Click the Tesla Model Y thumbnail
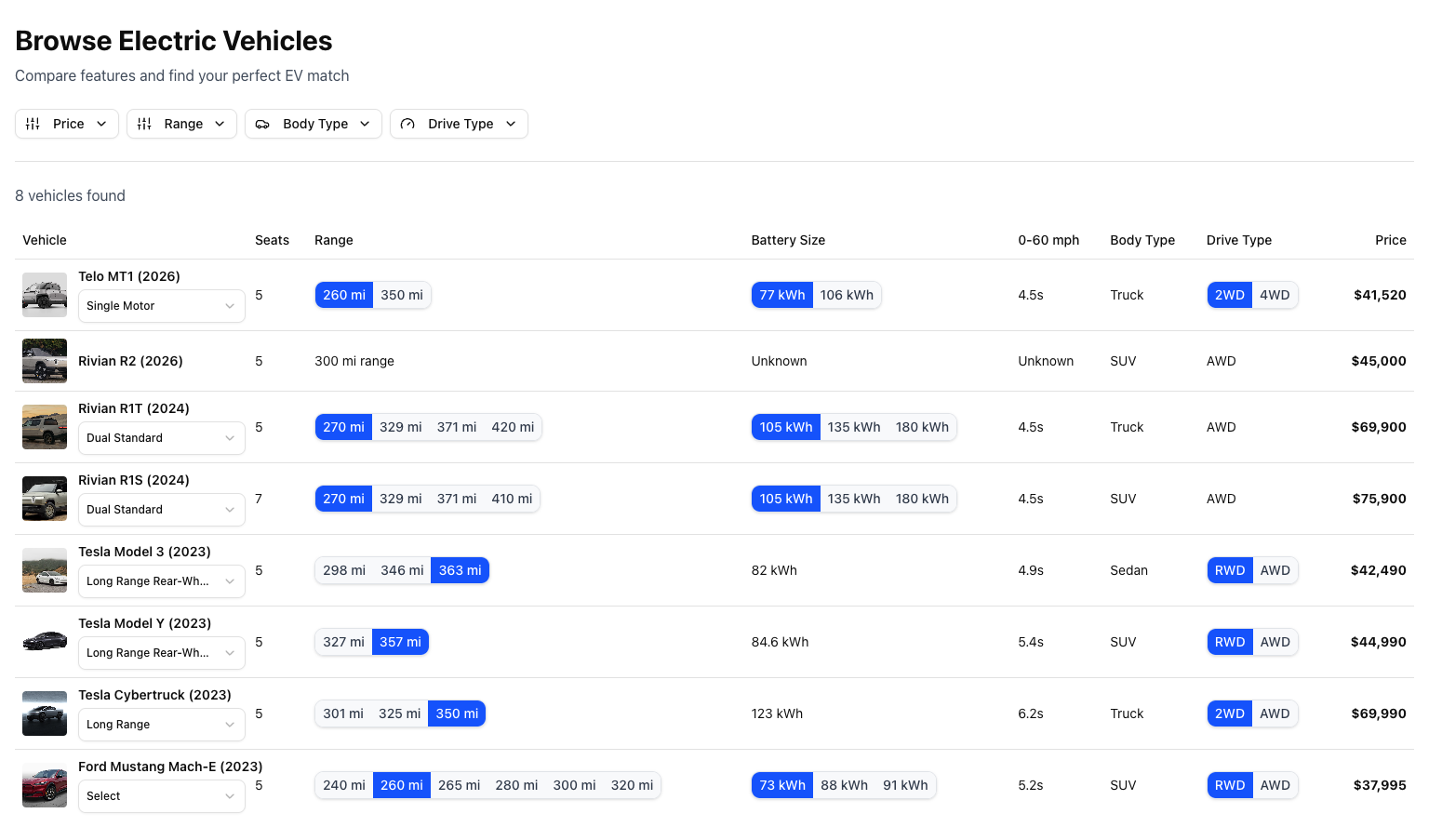 45,642
